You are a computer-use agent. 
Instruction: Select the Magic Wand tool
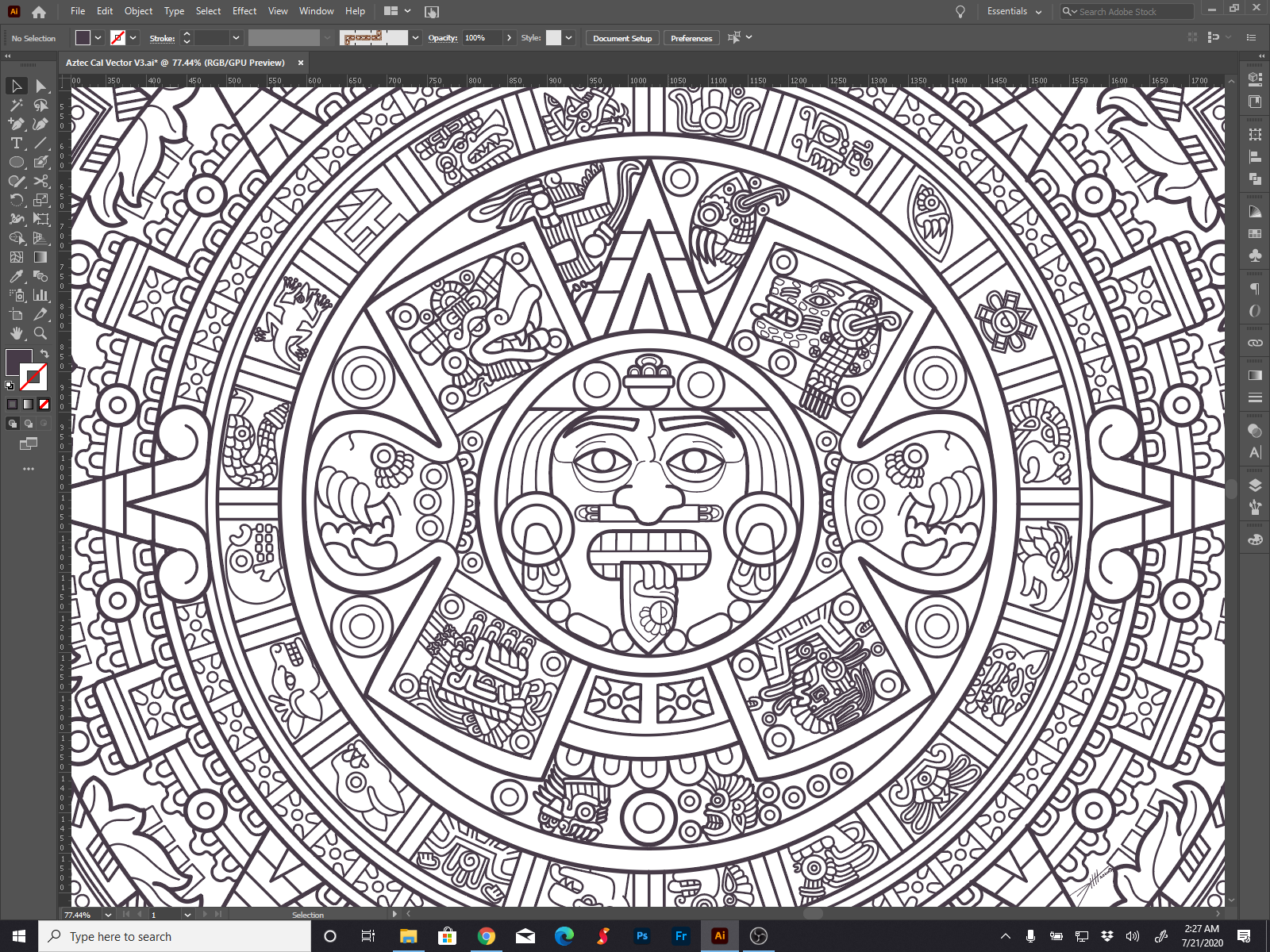pyautogui.click(x=17, y=105)
